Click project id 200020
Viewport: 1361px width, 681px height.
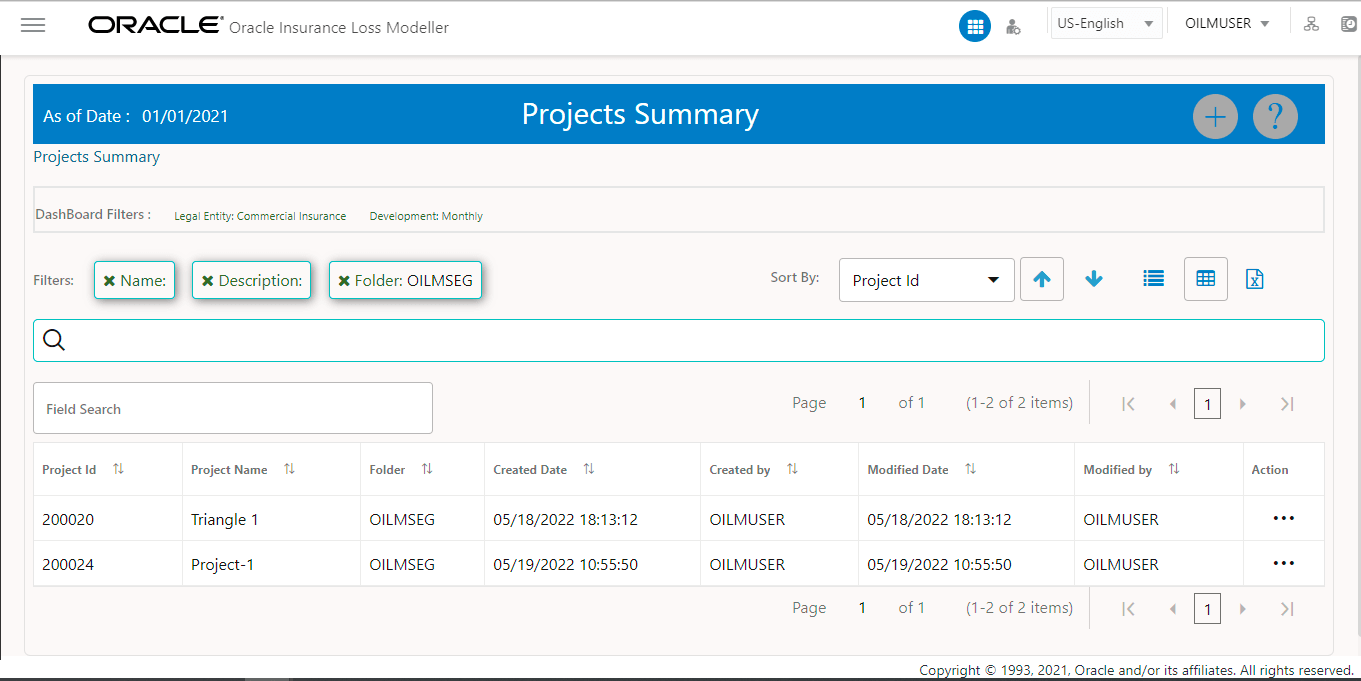coord(68,520)
